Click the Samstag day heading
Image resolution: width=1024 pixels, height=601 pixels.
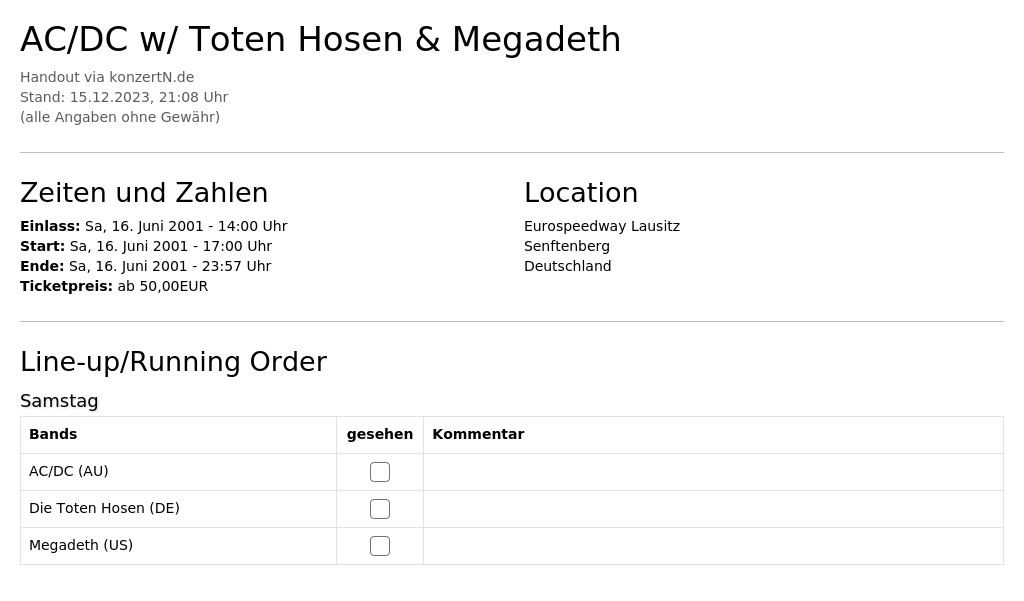[x=59, y=401]
